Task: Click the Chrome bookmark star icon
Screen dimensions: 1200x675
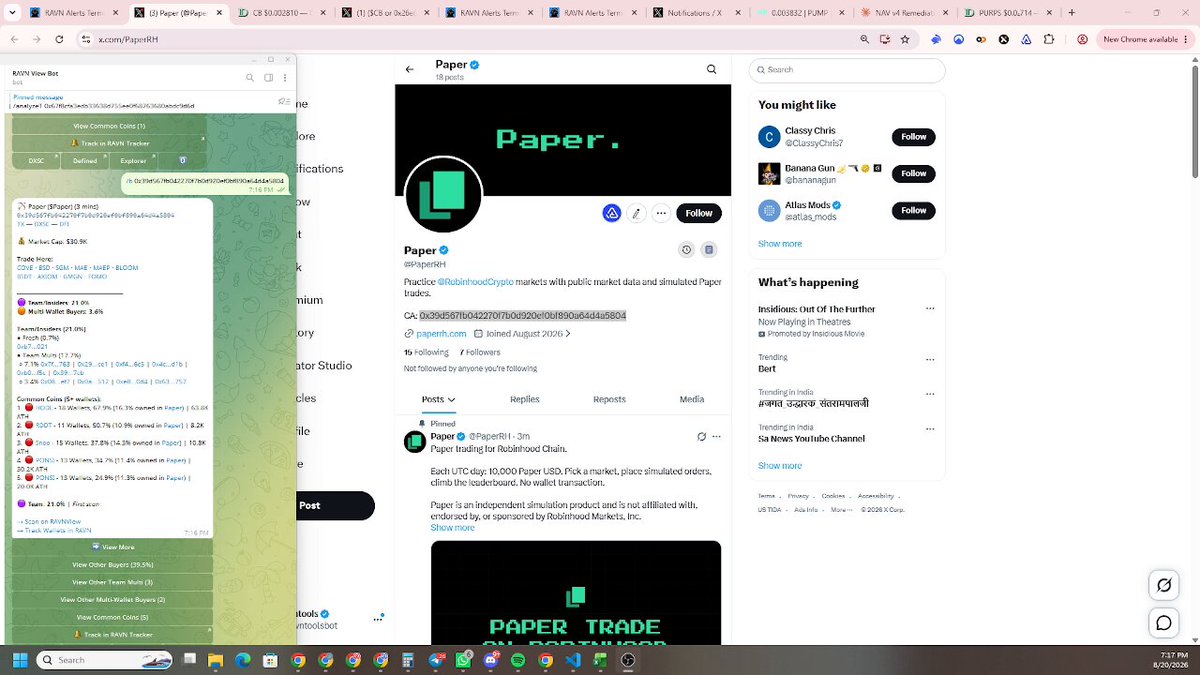Action: (x=904, y=40)
